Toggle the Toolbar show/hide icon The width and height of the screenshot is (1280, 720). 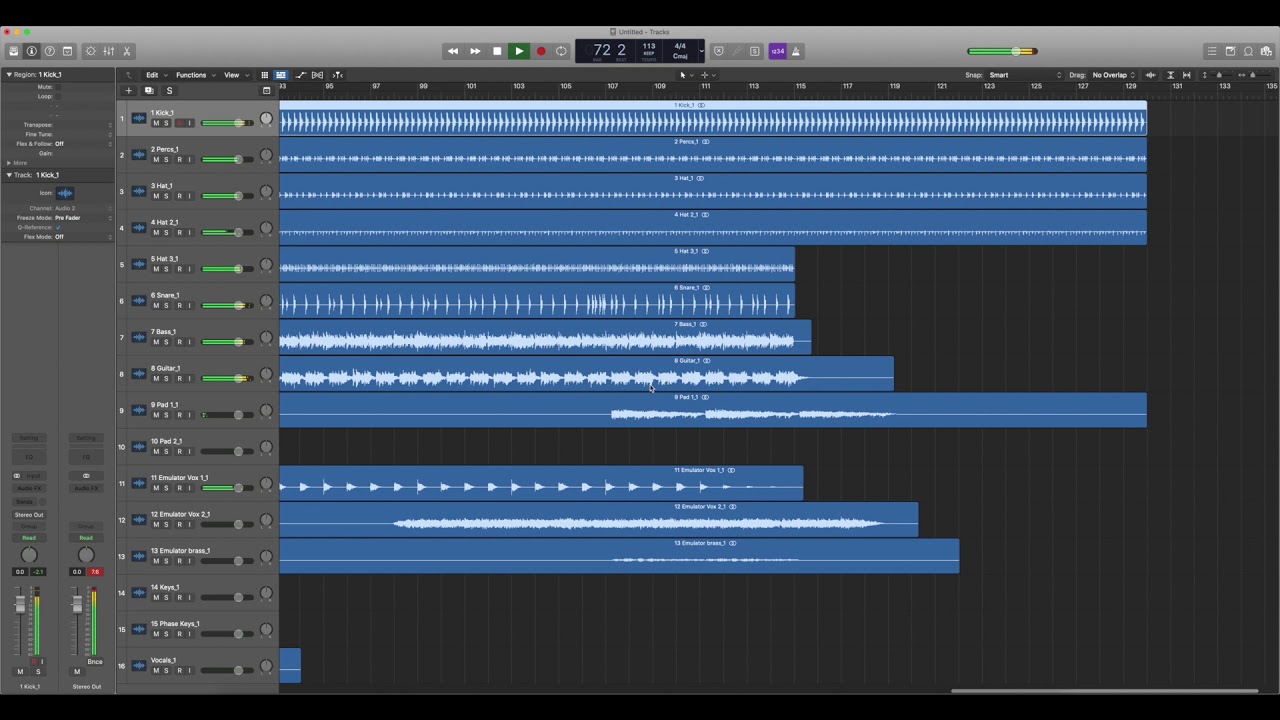coord(67,51)
